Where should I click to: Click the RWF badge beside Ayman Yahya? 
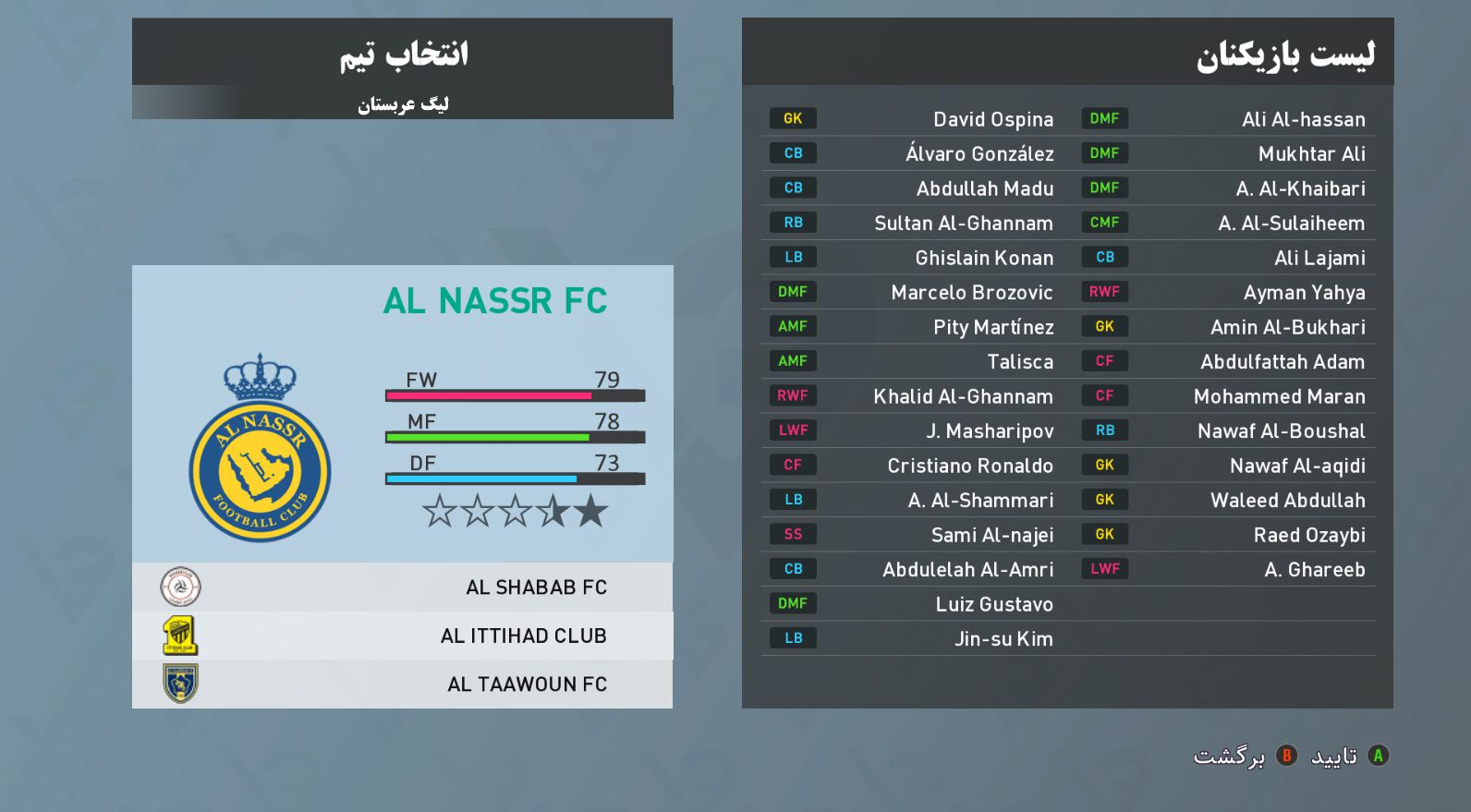[1104, 292]
